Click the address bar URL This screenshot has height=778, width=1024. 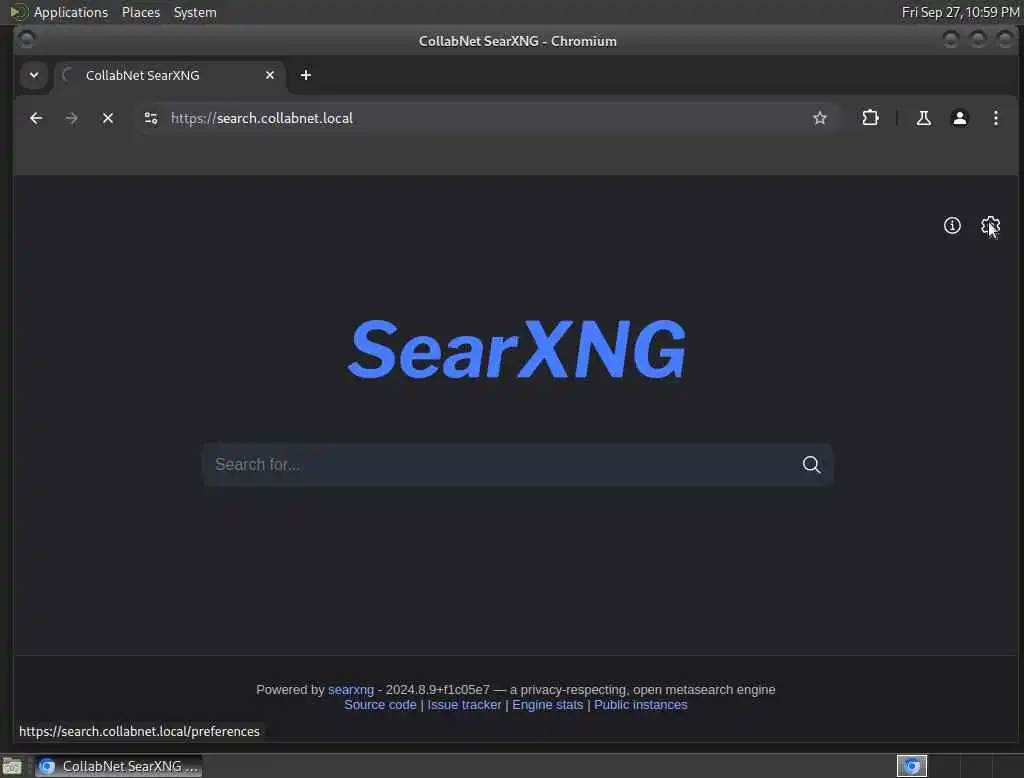click(x=262, y=118)
